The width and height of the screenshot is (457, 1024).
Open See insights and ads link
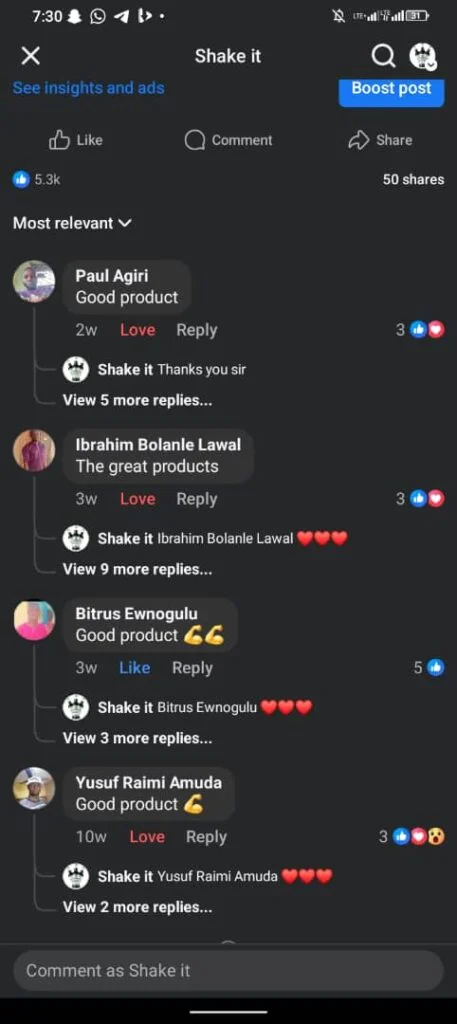pyautogui.click(x=89, y=88)
